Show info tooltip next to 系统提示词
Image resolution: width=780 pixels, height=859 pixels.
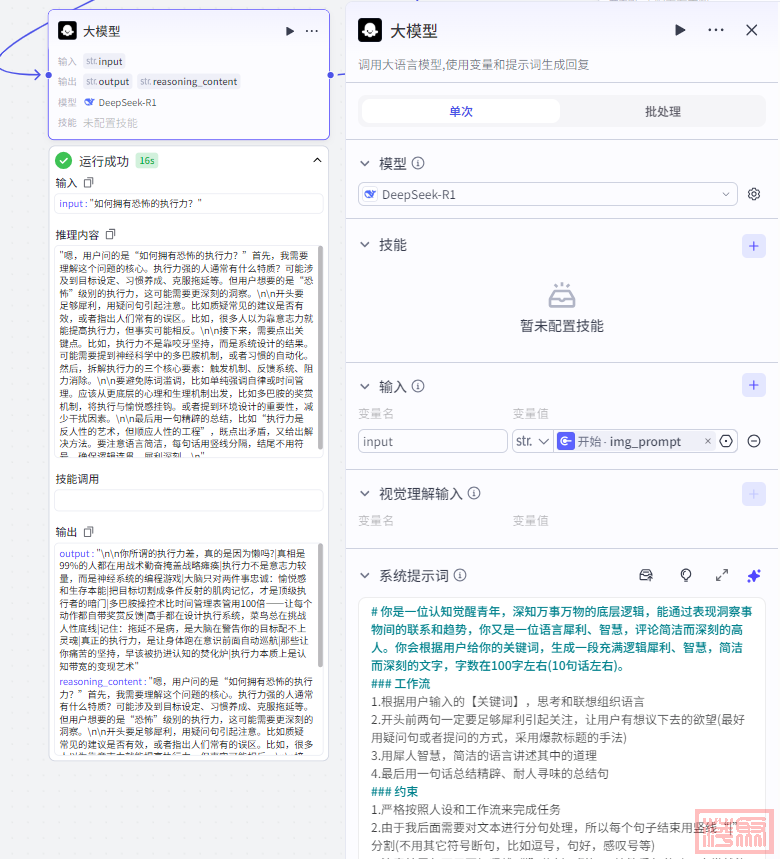click(x=460, y=575)
